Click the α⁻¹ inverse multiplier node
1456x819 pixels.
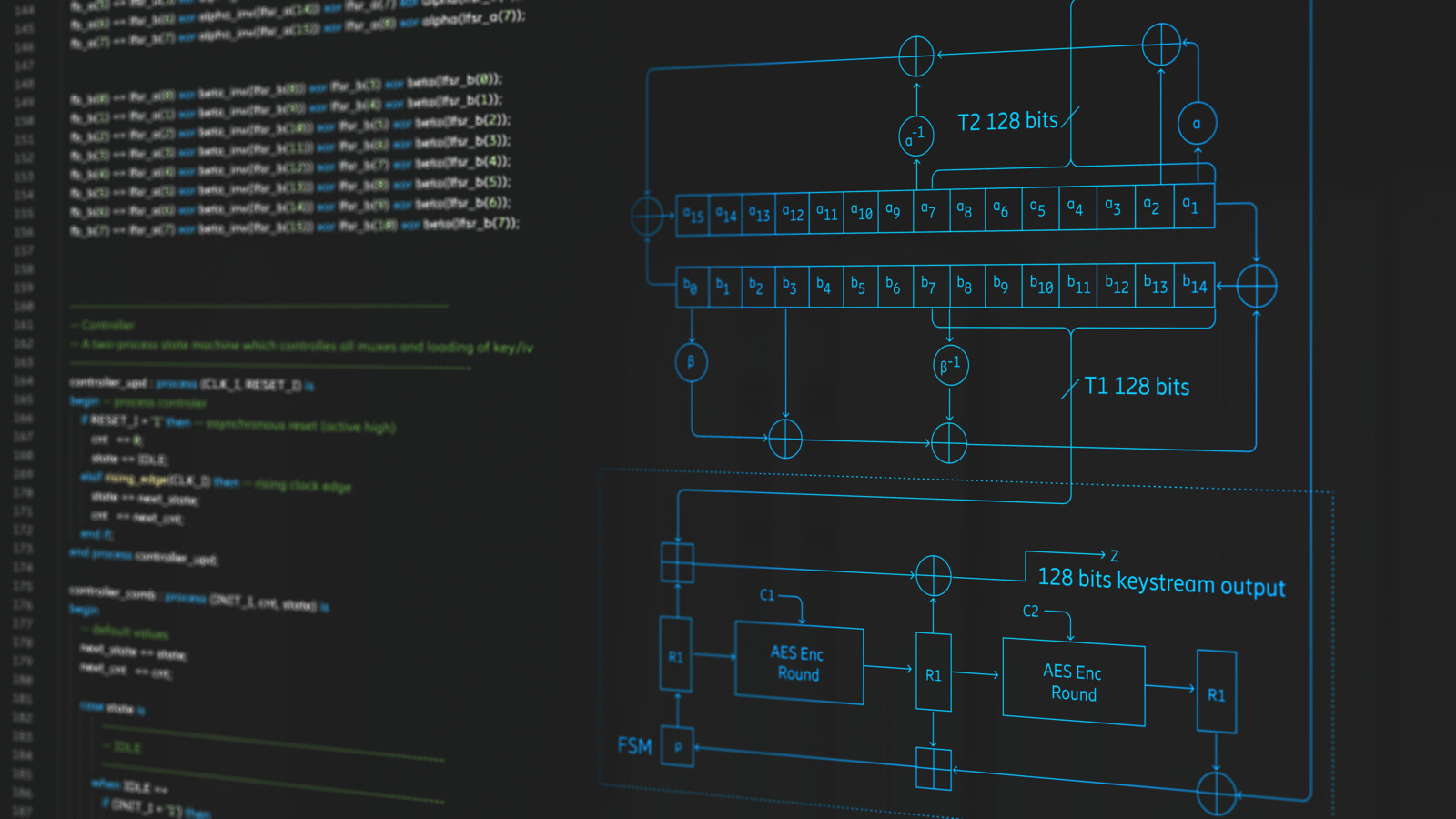915,135
